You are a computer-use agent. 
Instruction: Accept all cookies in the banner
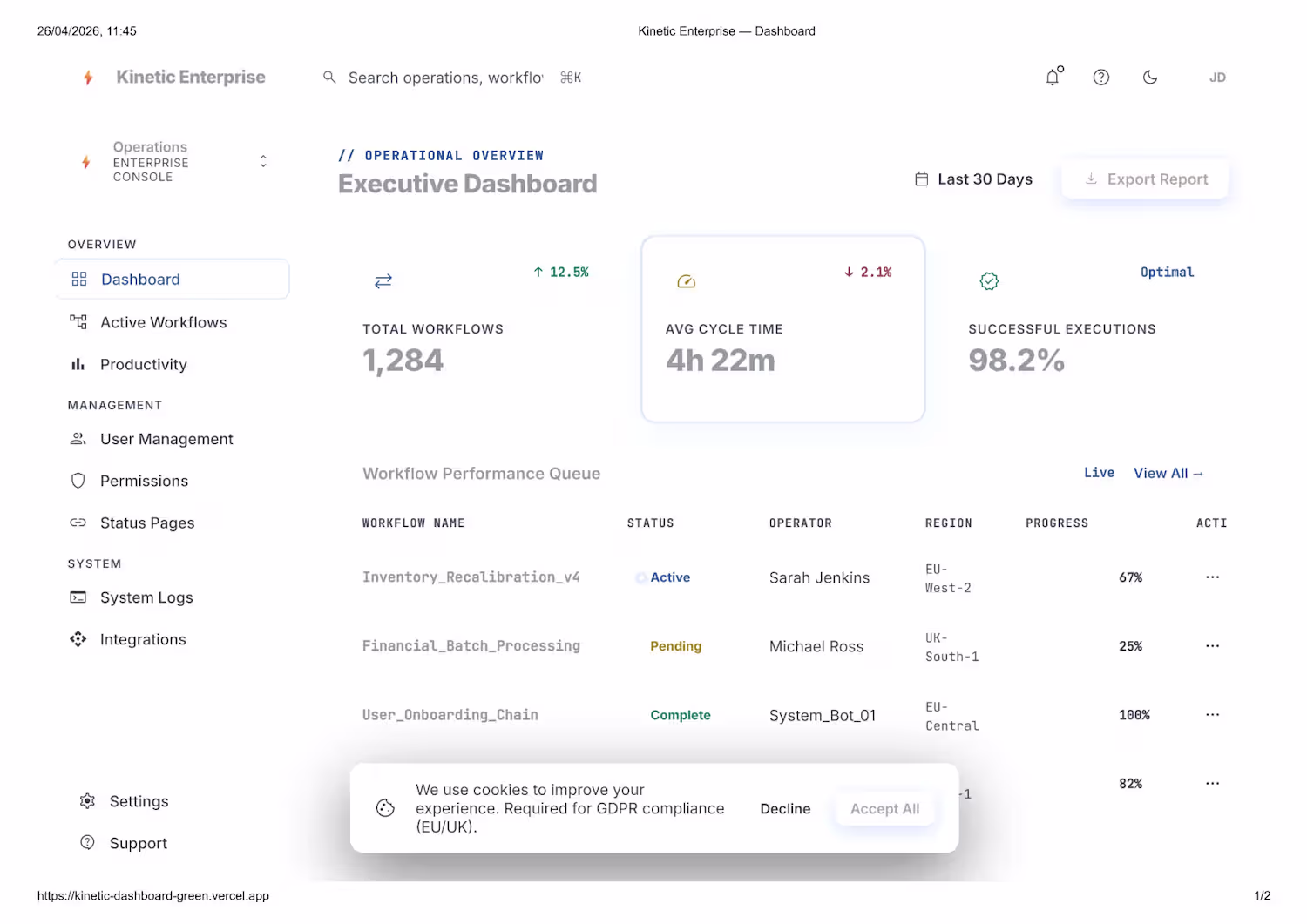pos(884,809)
